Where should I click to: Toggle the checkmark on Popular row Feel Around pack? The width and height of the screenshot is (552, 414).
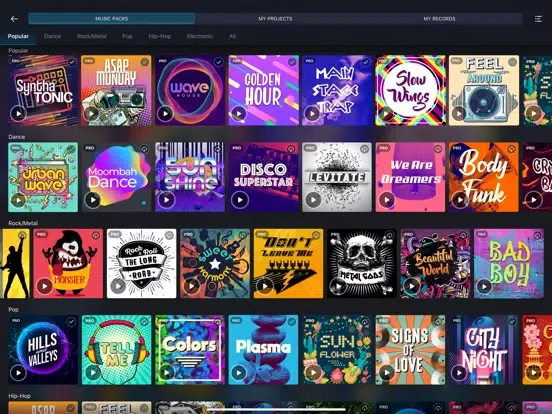513,62
